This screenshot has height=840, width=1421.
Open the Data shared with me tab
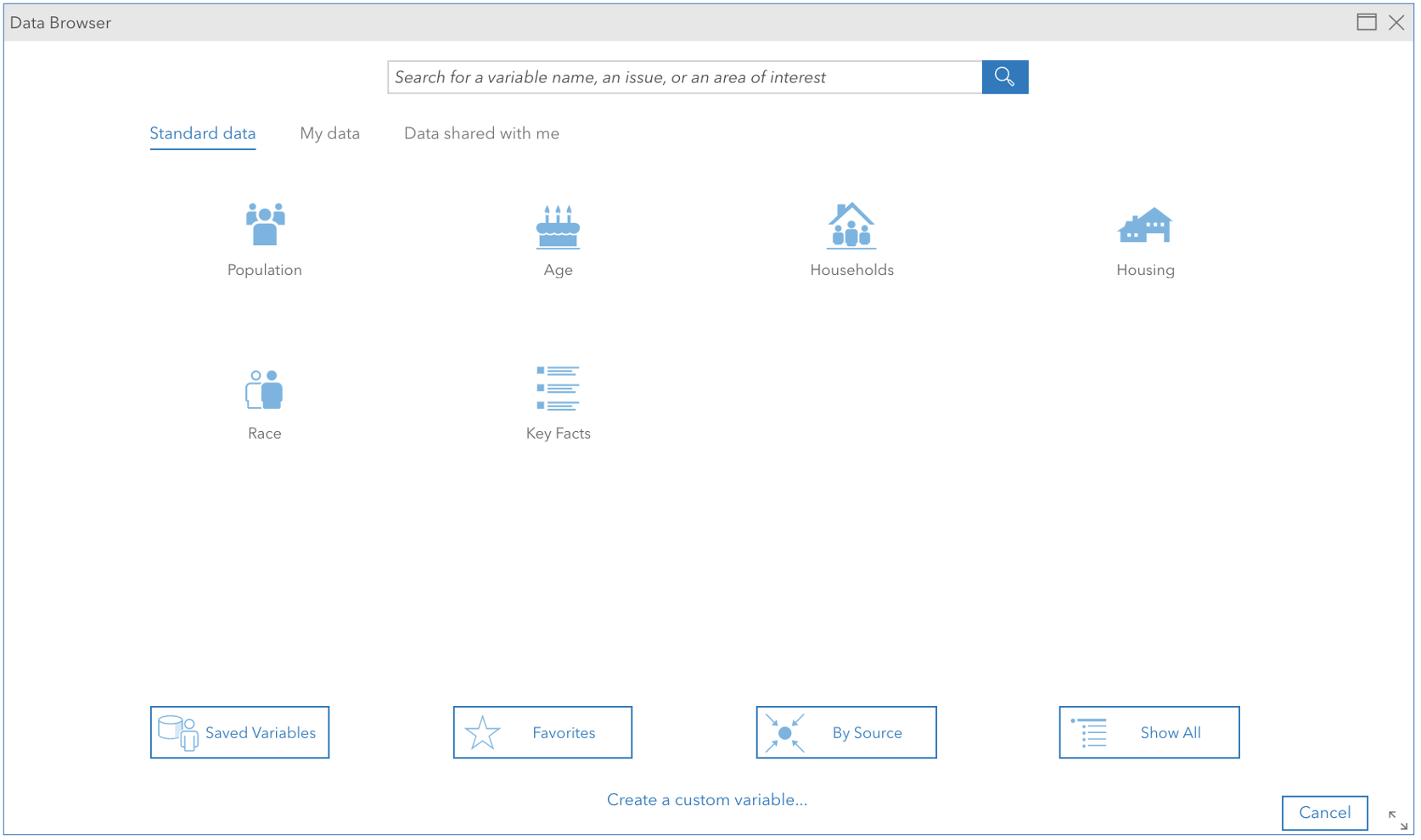point(481,134)
